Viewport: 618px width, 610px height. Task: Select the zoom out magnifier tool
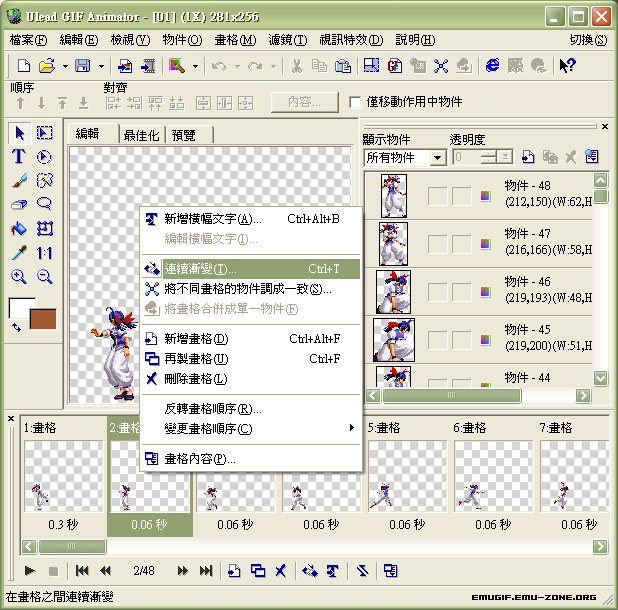pos(45,277)
